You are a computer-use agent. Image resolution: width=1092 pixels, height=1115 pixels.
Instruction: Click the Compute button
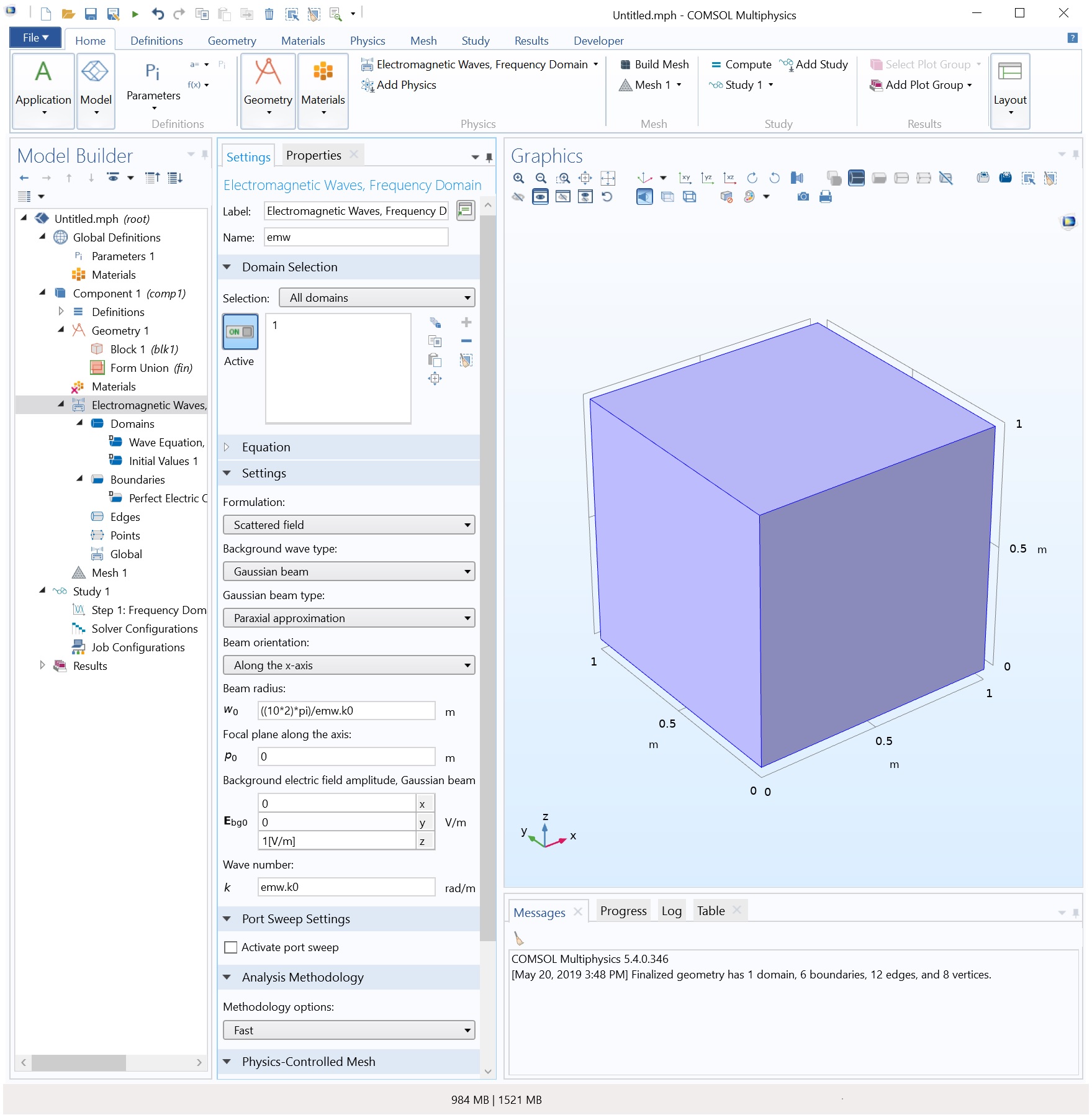click(741, 65)
